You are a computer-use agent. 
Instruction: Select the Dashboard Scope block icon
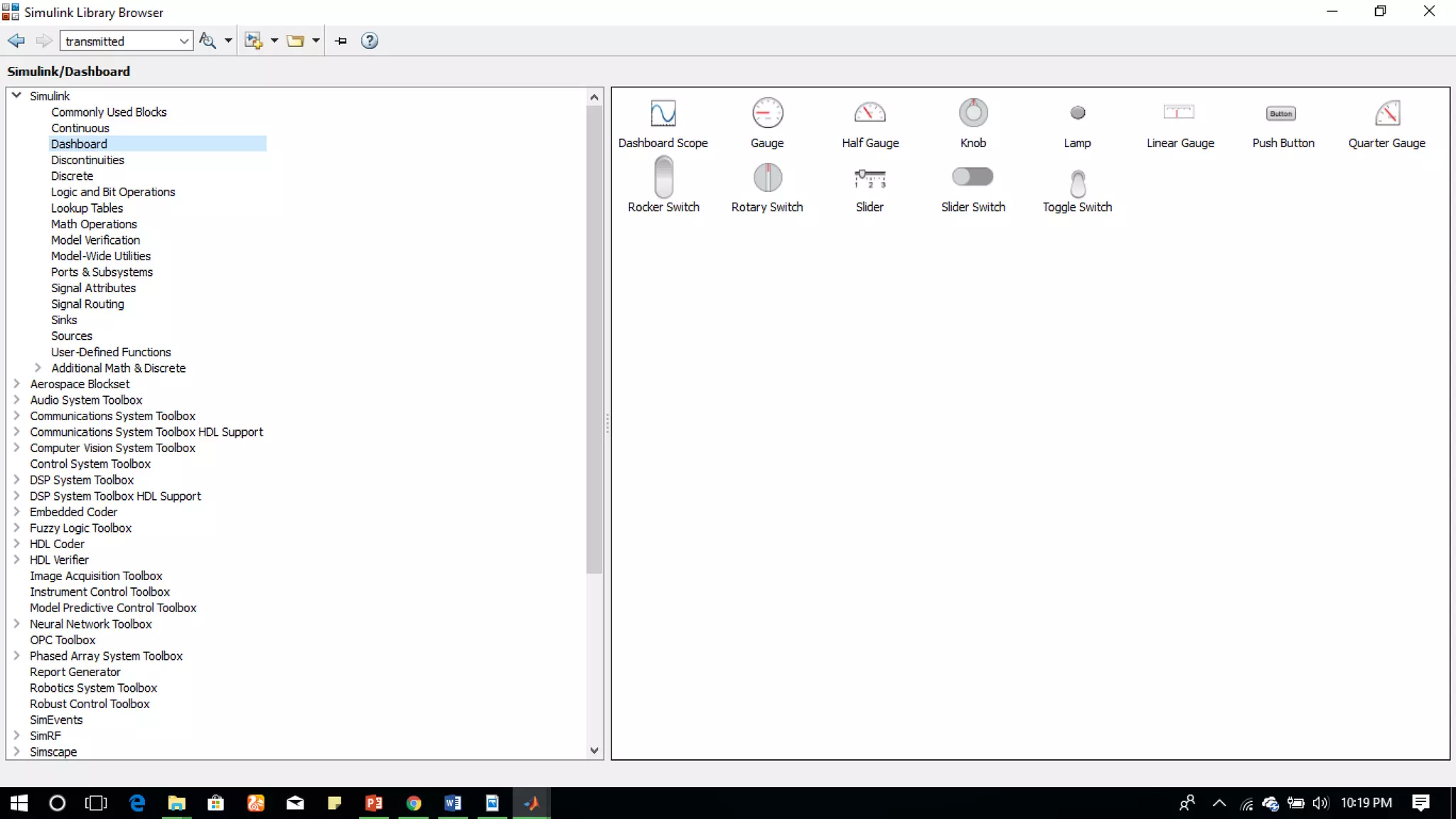coord(663,113)
